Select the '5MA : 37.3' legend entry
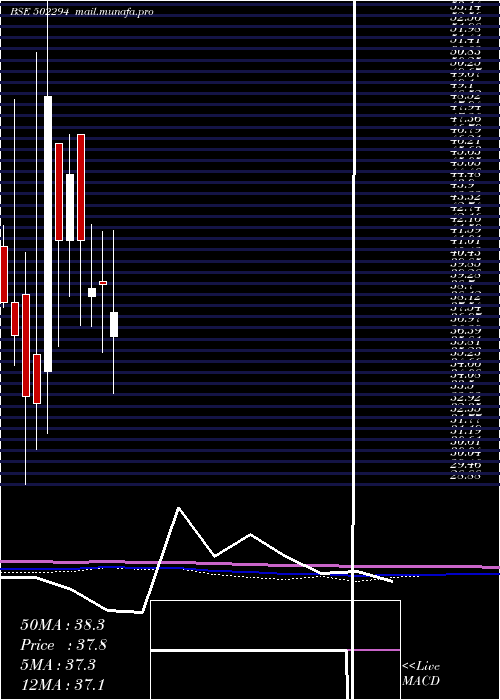The width and height of the screenshot is (500, 700). click(x=58, y=665)
